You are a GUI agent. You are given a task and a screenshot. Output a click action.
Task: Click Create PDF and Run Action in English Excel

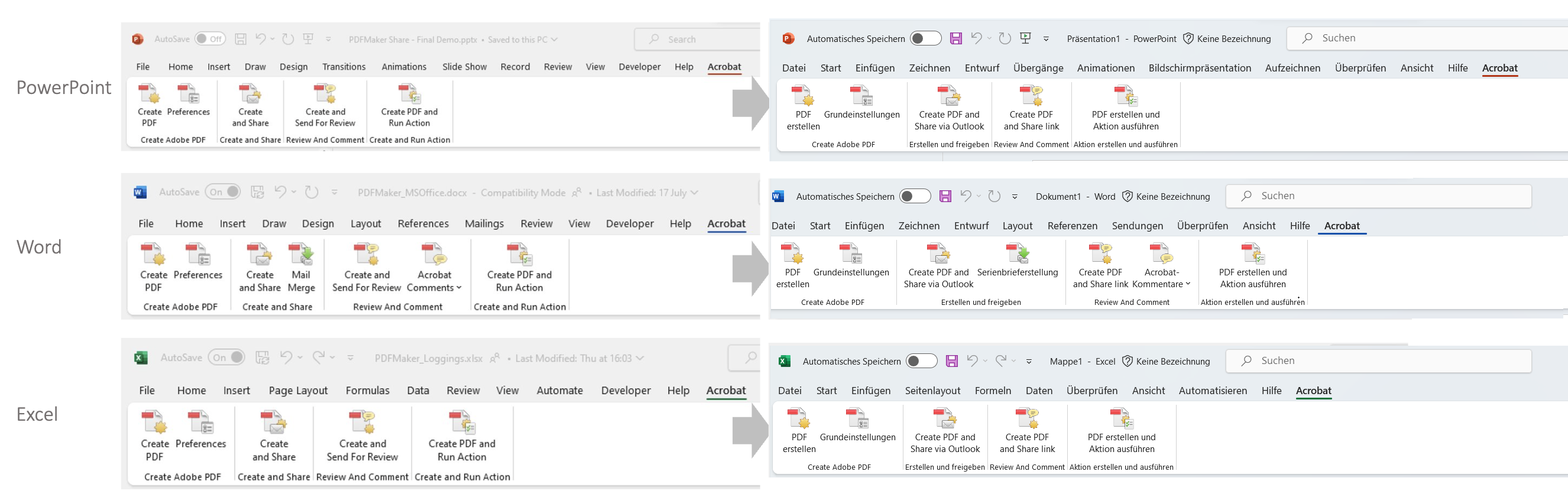click(461, 424)
